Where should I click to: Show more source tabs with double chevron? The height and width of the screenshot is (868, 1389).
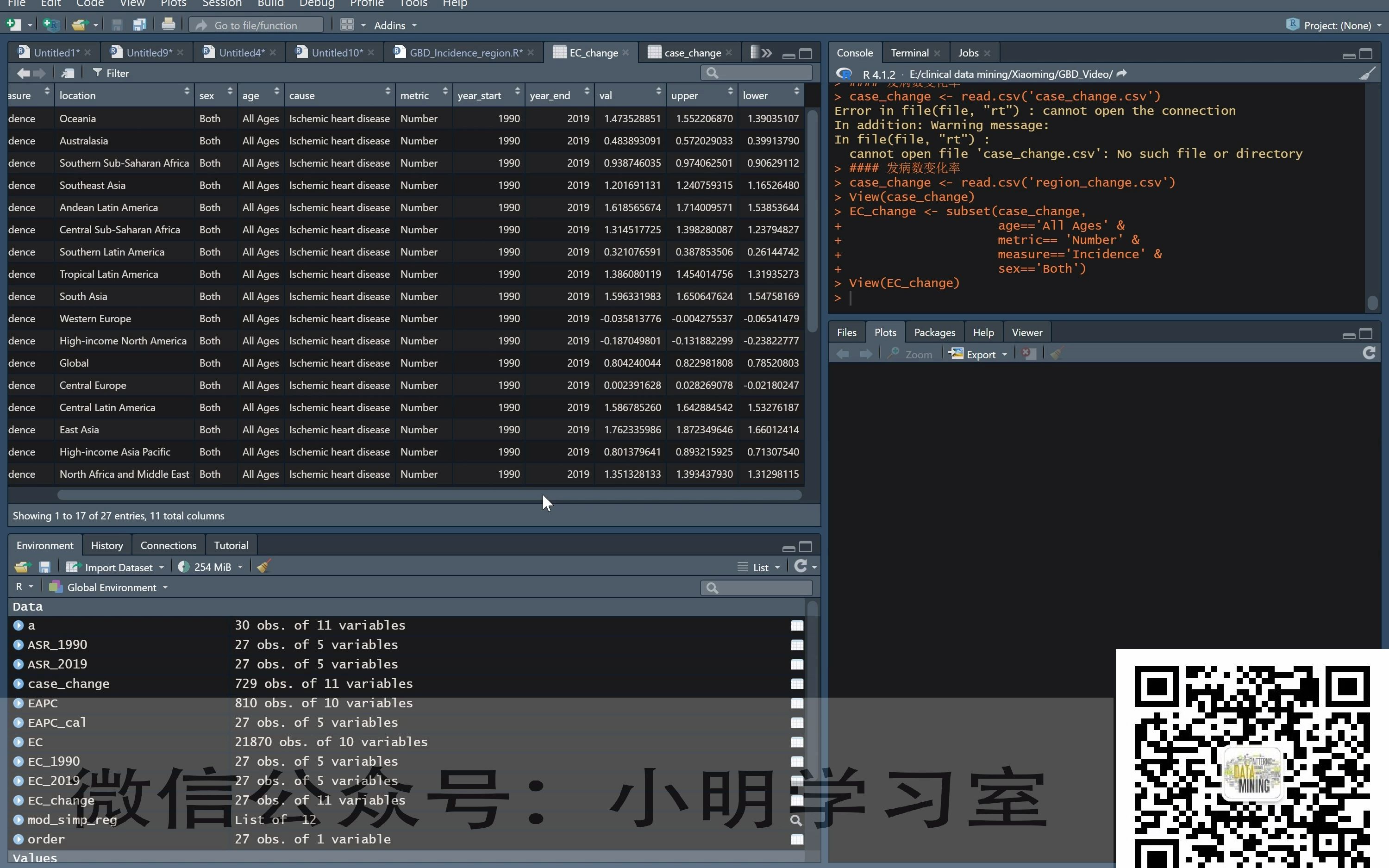767,53
